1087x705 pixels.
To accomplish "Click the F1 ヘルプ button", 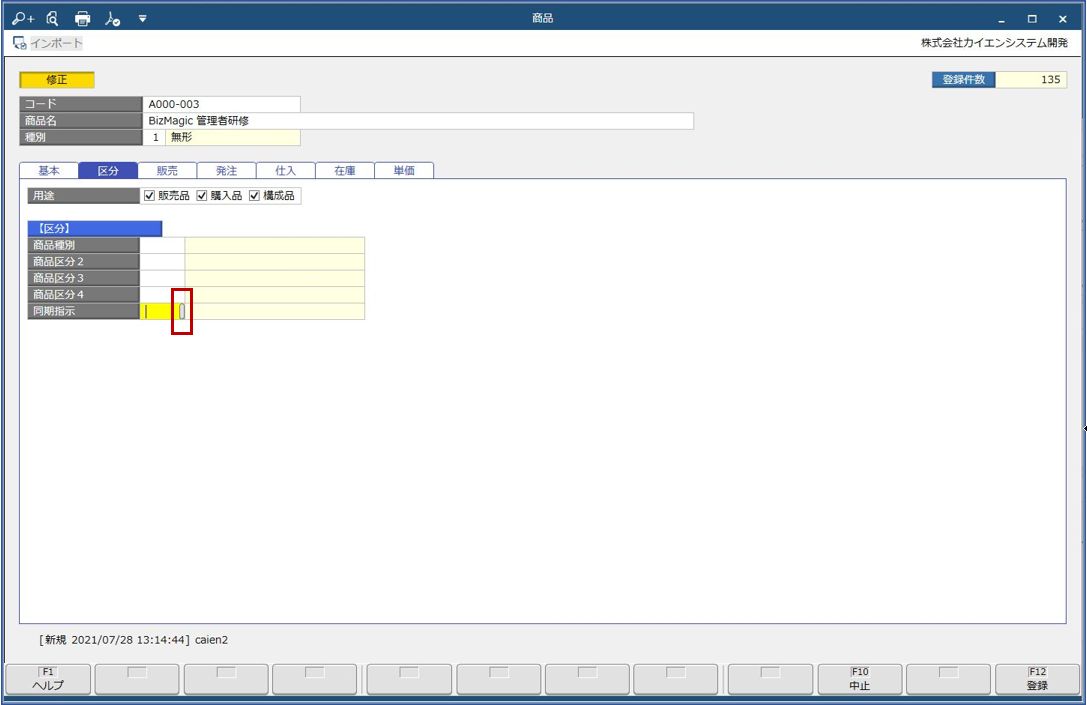I will pyautogui.click(x=48, y=679).
